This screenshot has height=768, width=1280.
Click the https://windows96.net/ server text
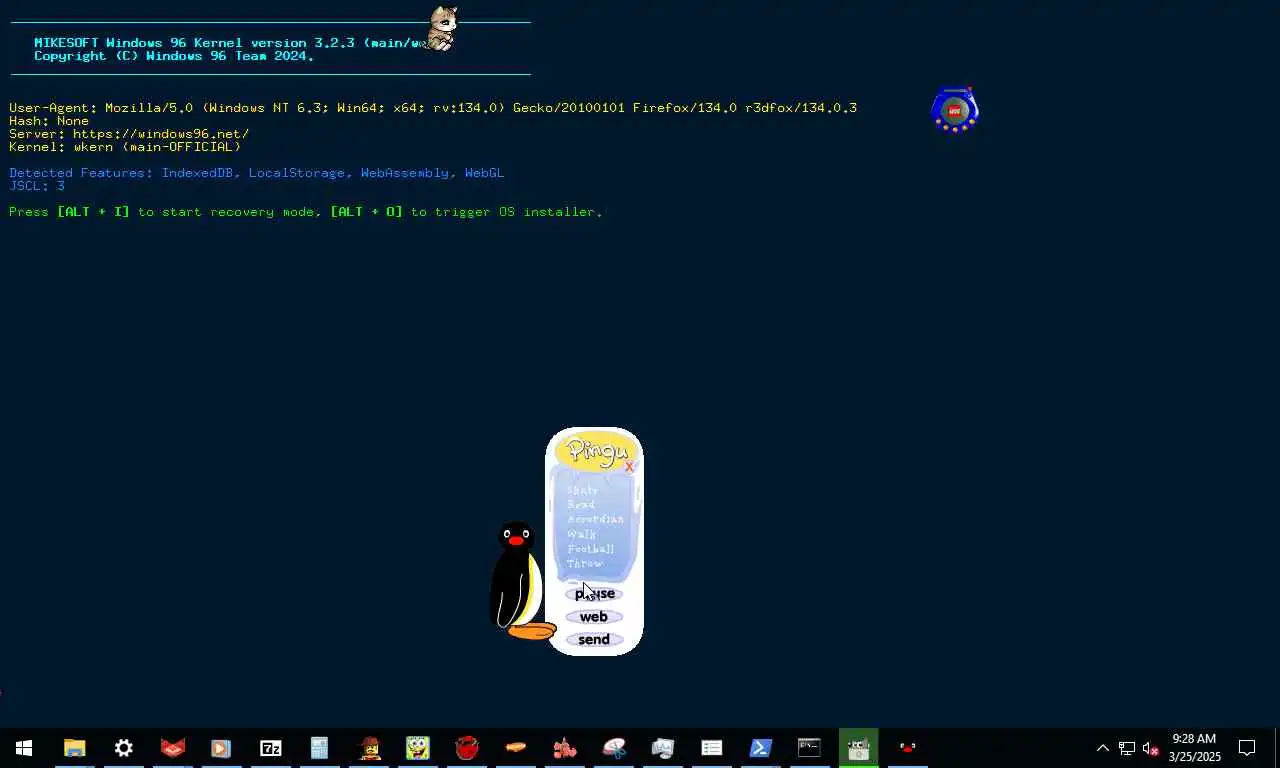click(161, 134)
